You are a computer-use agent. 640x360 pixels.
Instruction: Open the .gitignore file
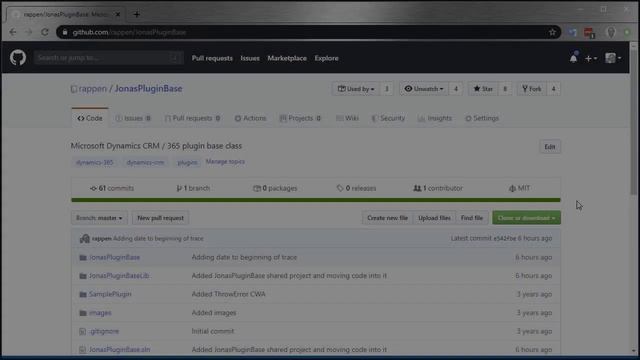104,331
